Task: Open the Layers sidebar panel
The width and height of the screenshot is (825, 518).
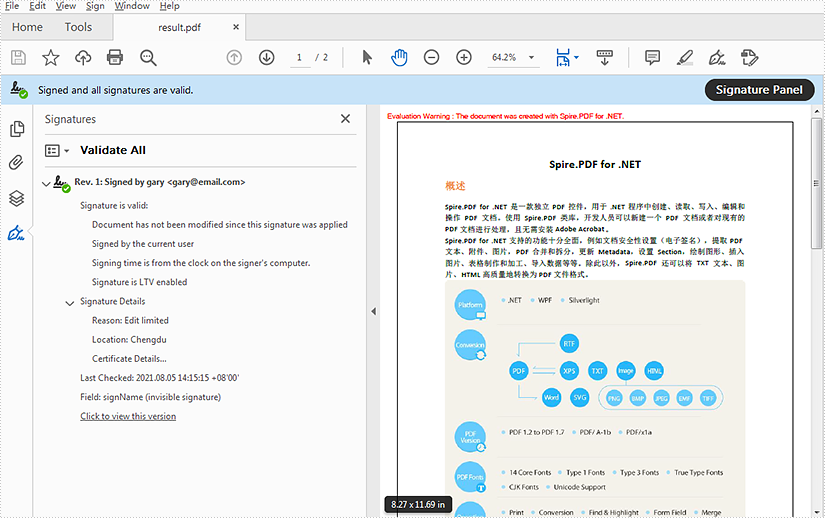Action: point(17,198)
